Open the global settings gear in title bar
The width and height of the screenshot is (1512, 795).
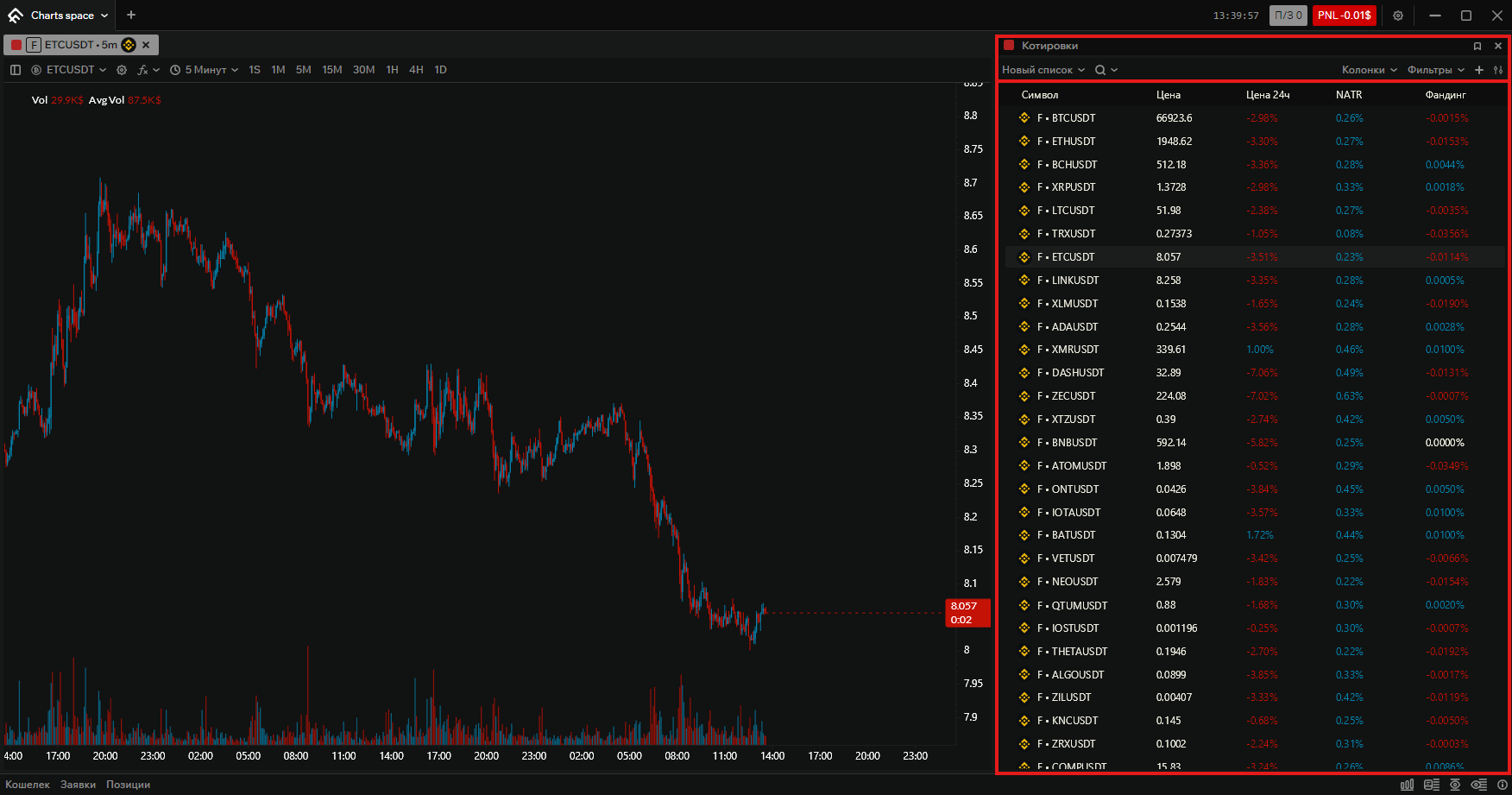[x=1398, y=16]
